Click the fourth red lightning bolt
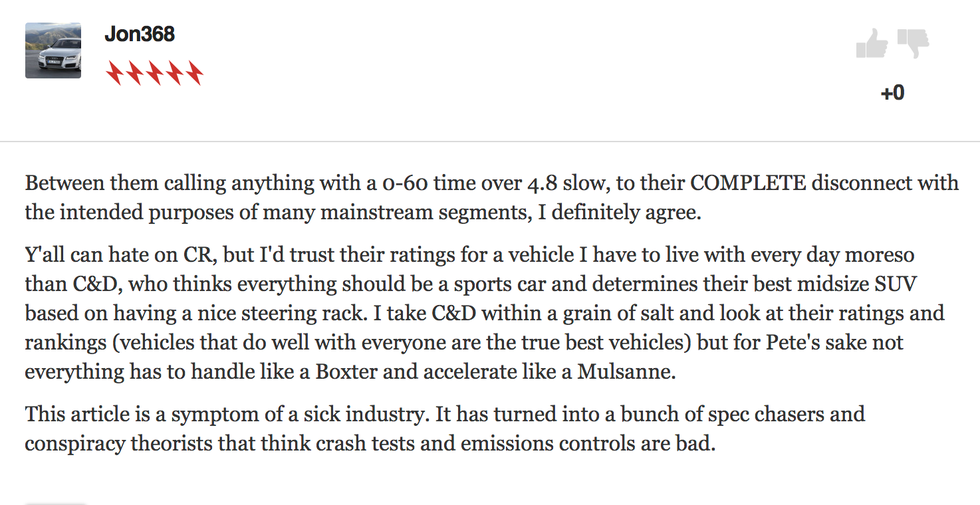Screen dimensions: 980x505 point(174,73)
